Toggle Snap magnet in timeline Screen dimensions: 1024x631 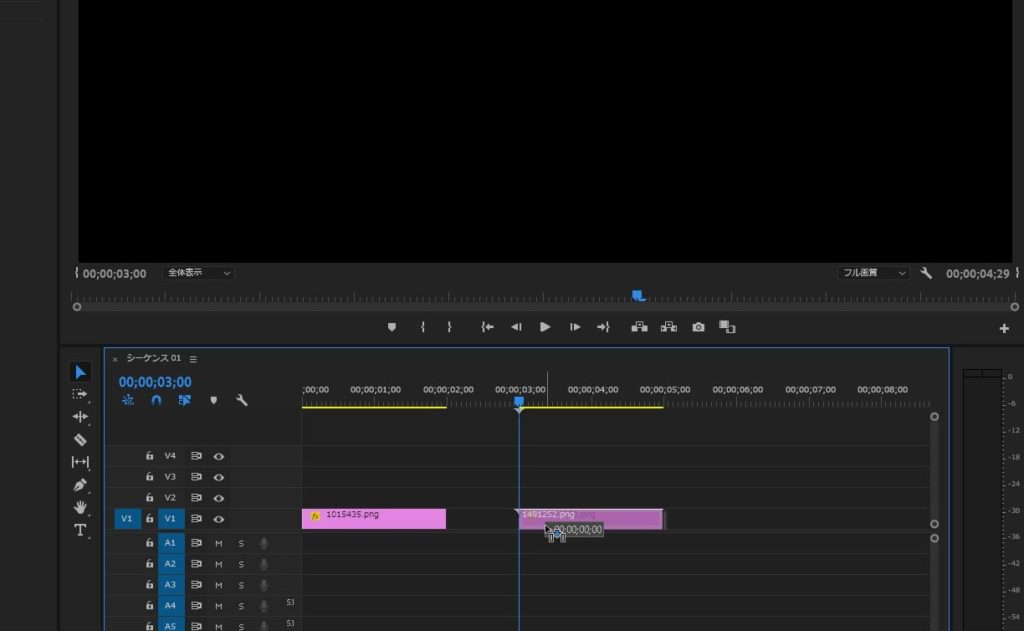point(156,400)
